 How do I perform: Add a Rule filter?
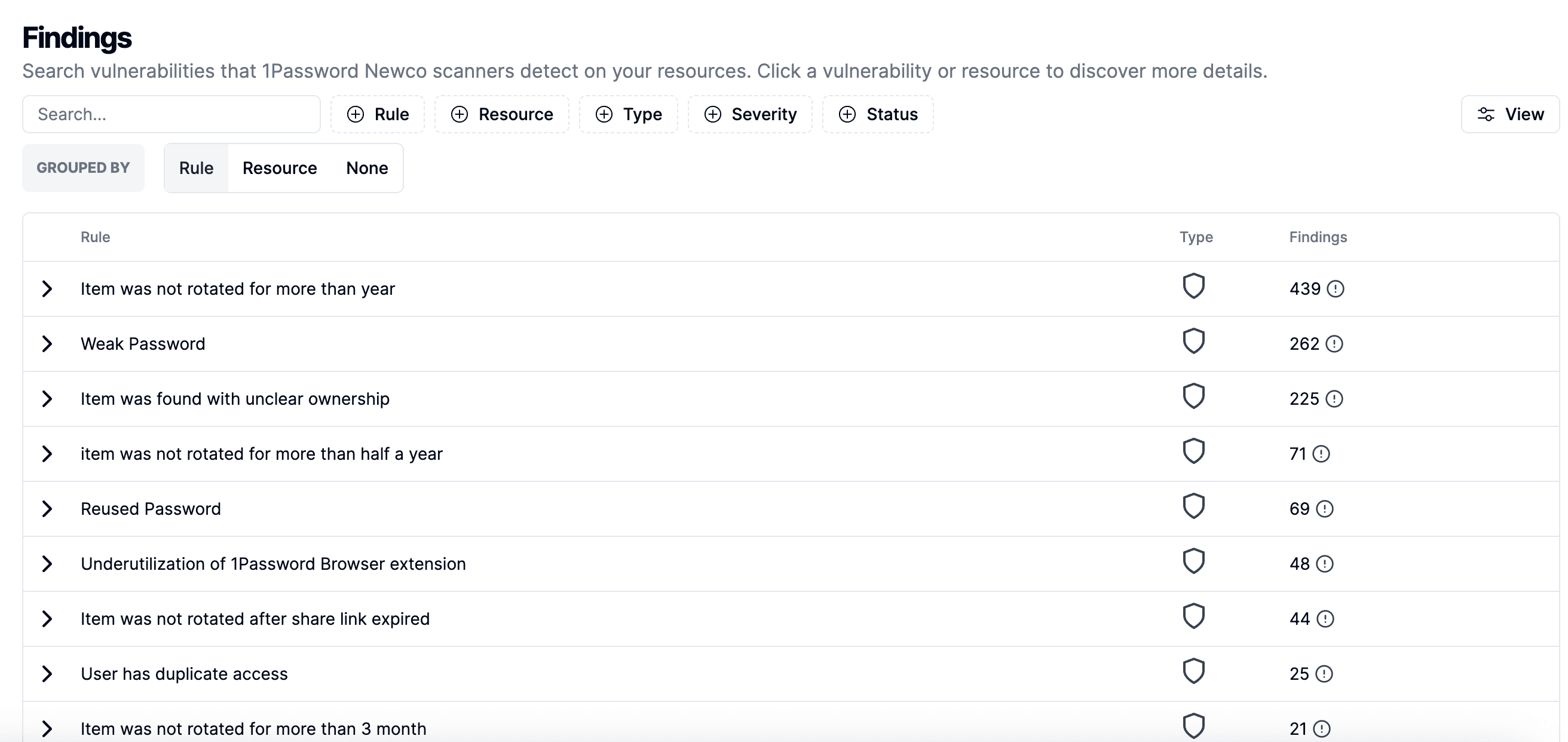[x=378, y=115]
